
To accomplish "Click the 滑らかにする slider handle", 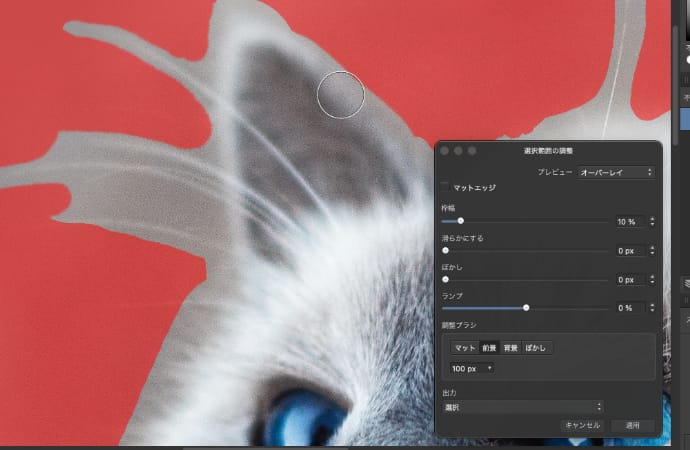I will [445, 250].
